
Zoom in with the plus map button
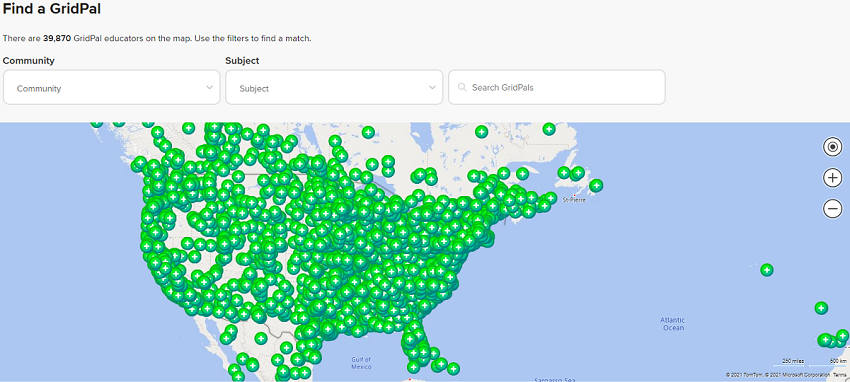pos(832,178)
